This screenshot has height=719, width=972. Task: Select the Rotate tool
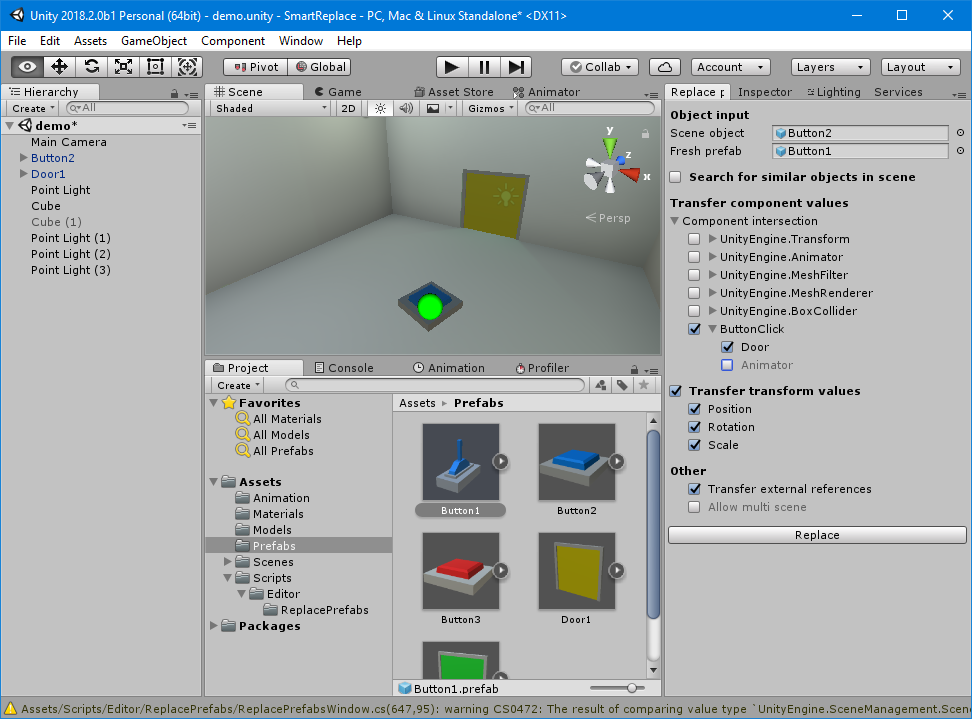click(x=91, y=67)
